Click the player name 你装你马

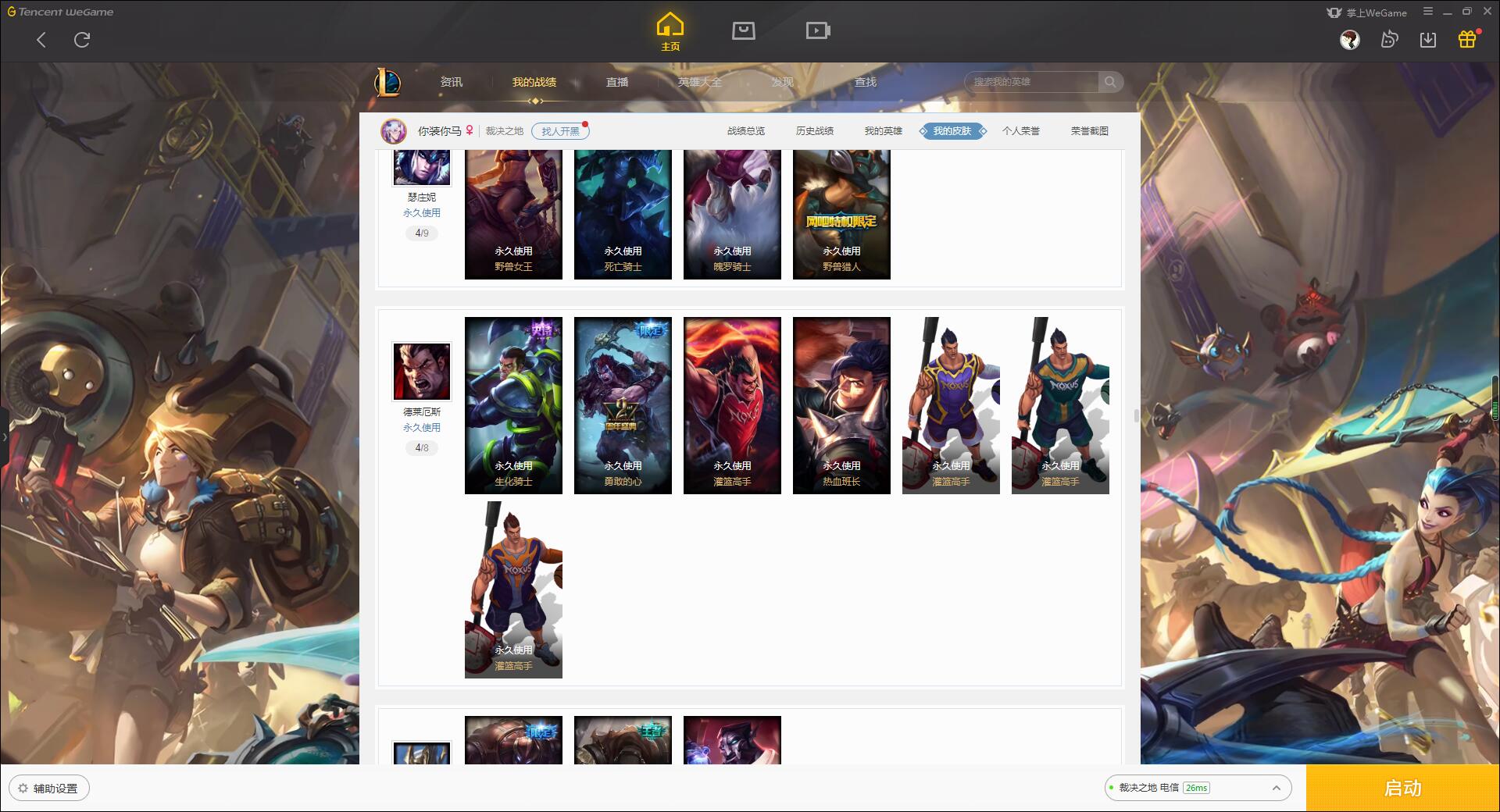pyautogui.click(x=440, y=131)
